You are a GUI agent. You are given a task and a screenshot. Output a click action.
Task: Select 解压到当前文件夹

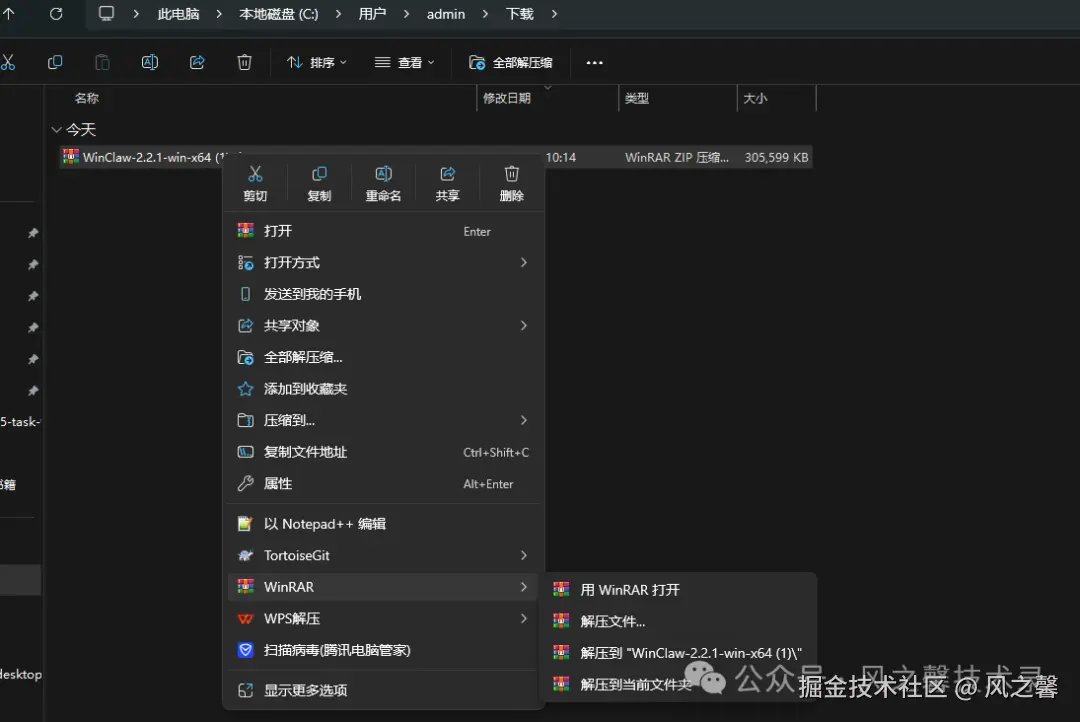681,684
